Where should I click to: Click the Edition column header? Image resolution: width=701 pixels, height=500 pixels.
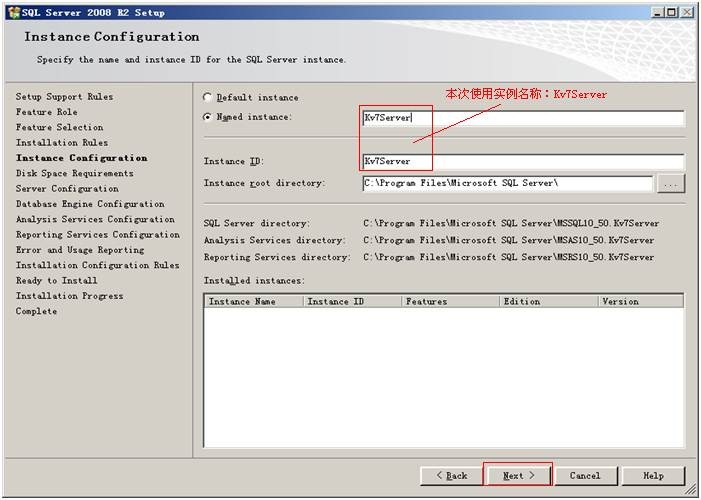click(x=548, y=301)
